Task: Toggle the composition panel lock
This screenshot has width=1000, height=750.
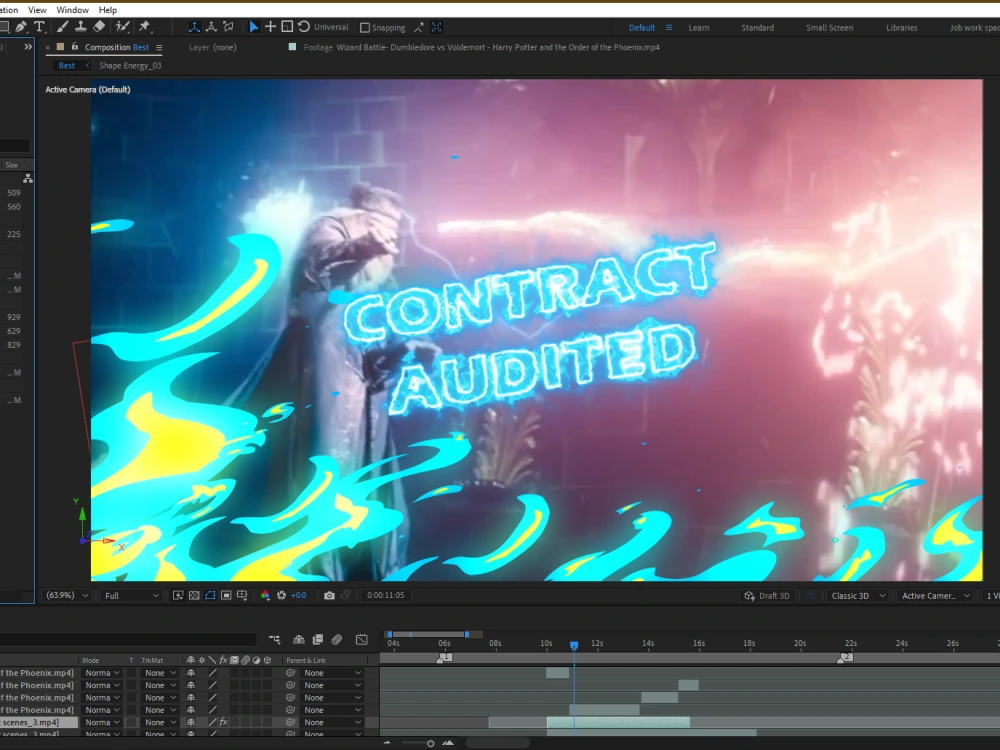Action: [x=75, y=47]
